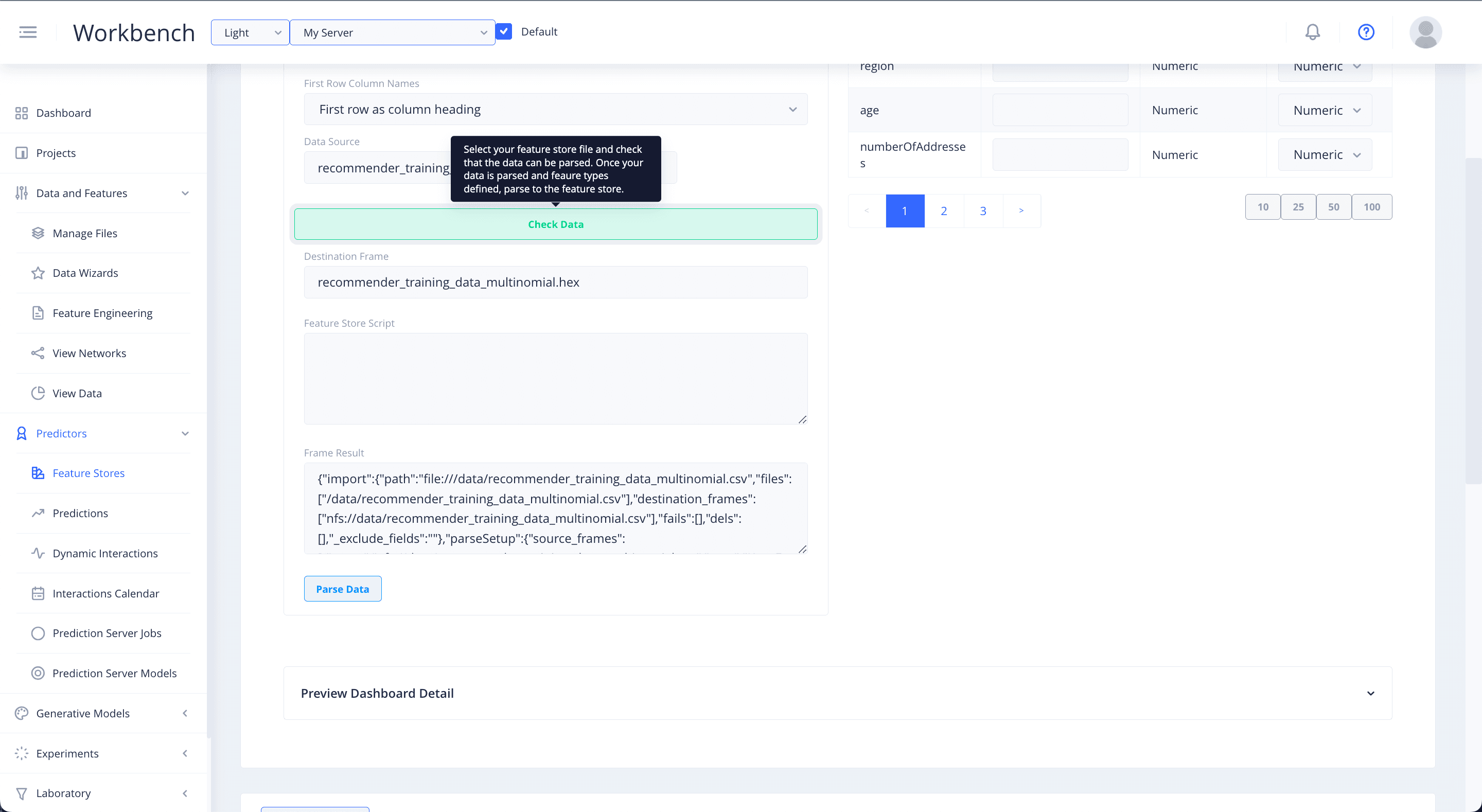
Task: Click the Feature Stores icon in the sidebar
Action: click(x=38, y=472)
